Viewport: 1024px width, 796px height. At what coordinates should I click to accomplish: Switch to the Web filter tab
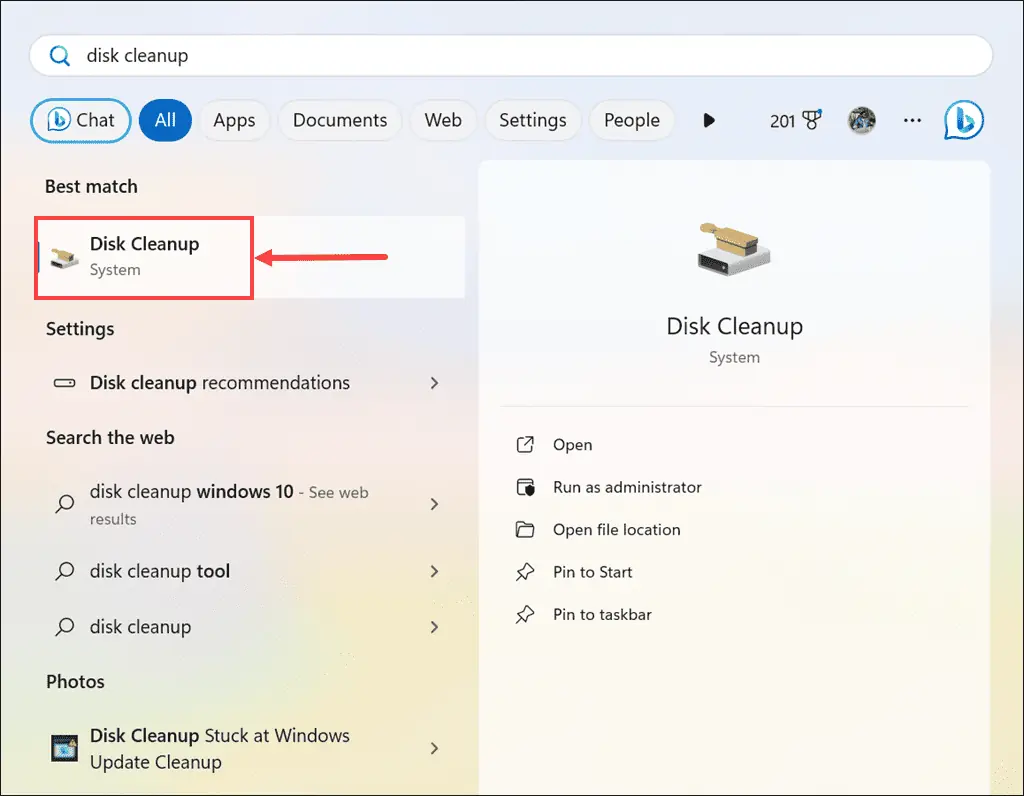click(x=443, y=120)
